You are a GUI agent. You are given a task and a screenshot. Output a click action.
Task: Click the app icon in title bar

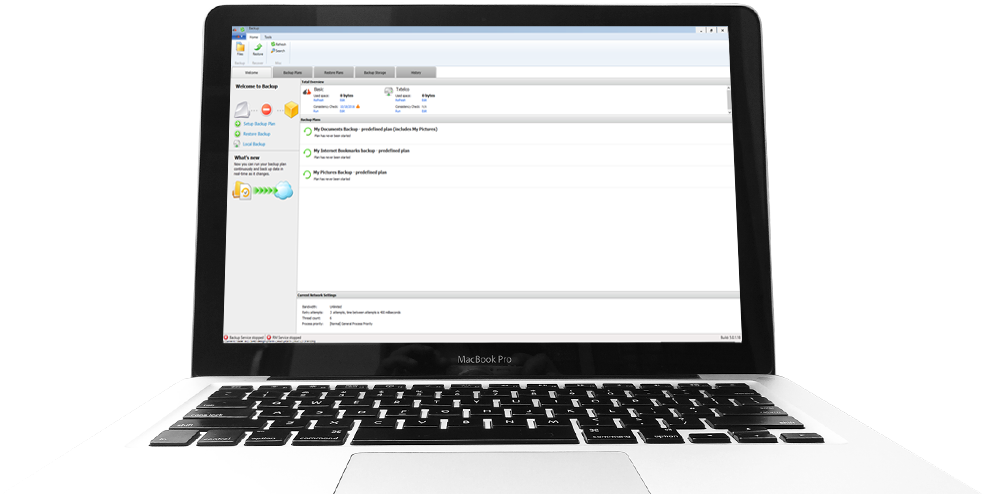point(235,29)
